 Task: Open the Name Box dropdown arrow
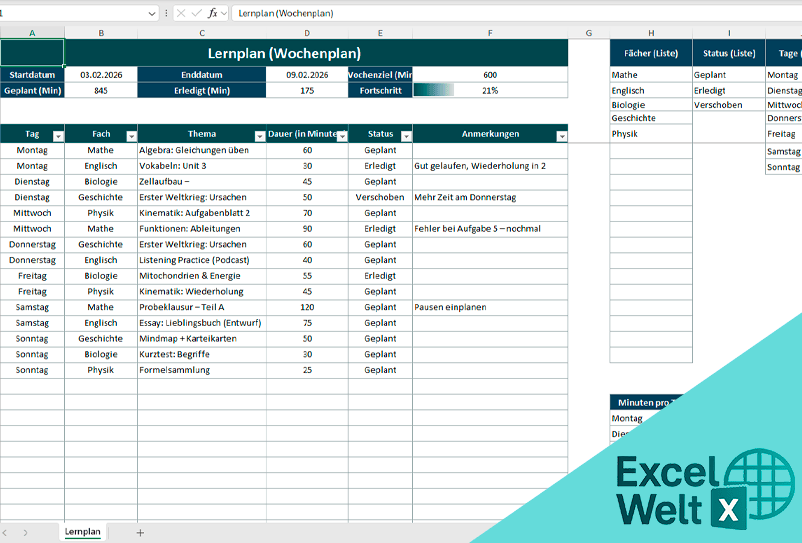tap(151, 13)
